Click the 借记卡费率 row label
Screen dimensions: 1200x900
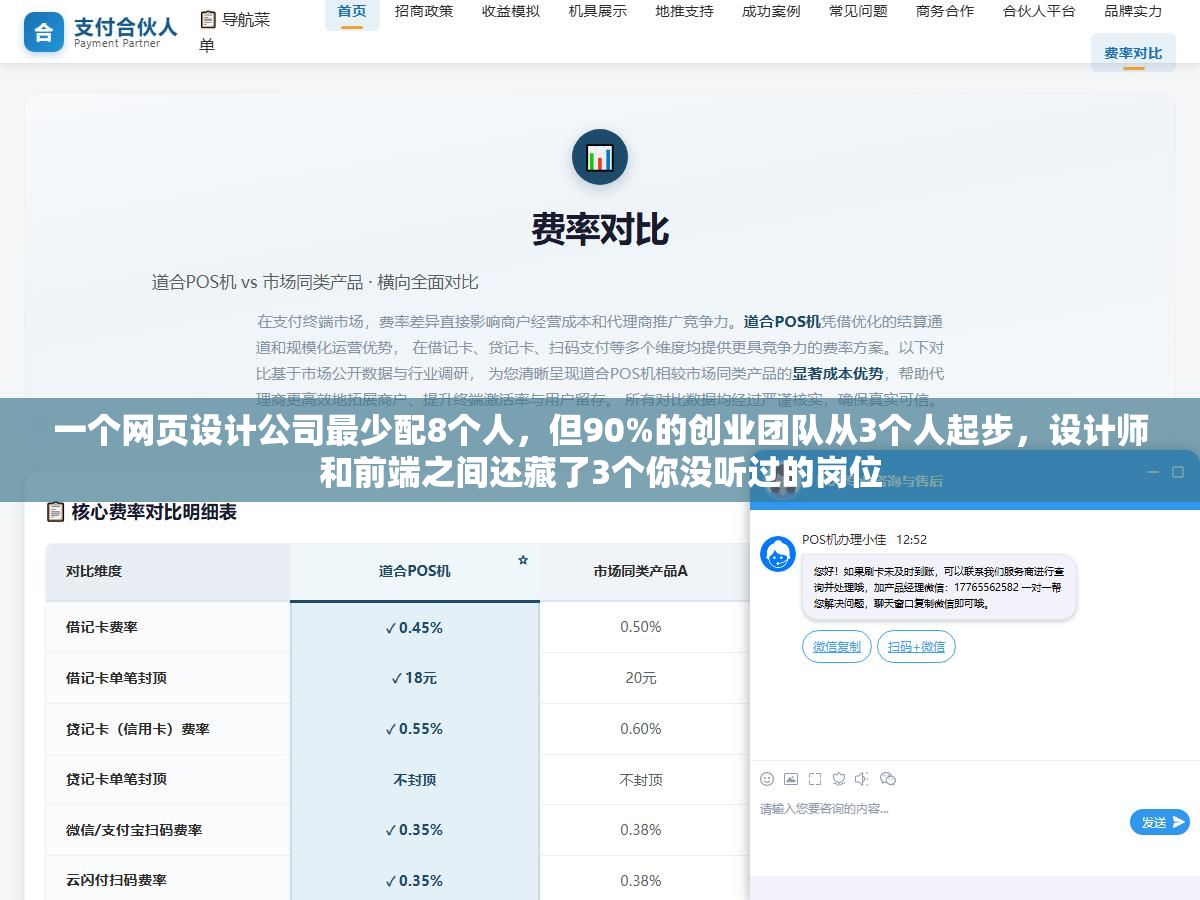tap(102, 627)
